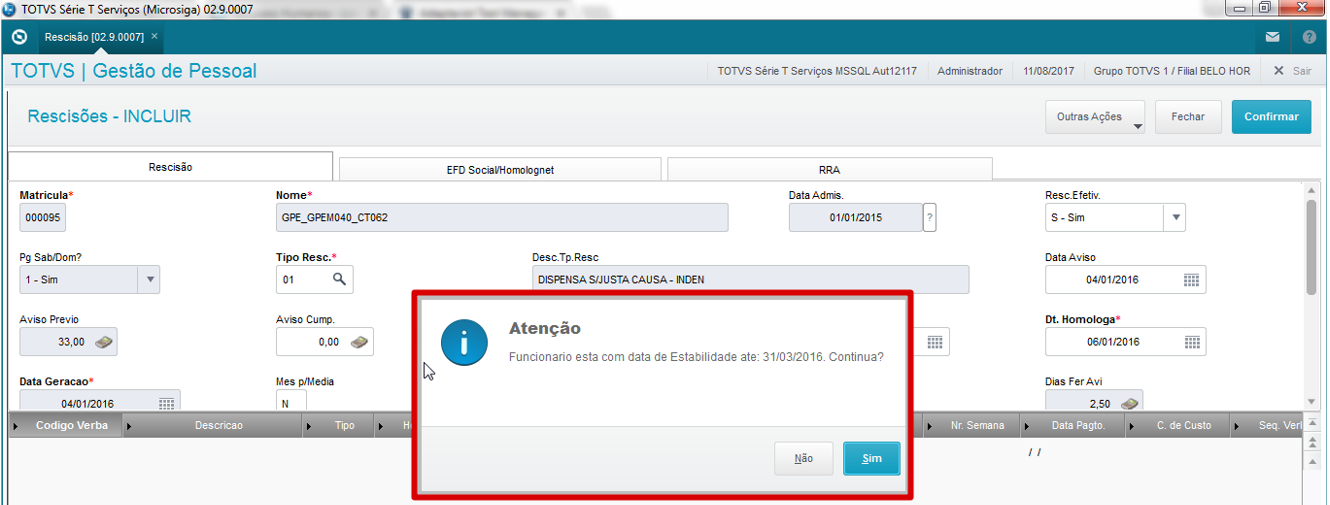Open the Data Aviso calendar icon
Viewport: 1330px width, 505px height.
point(1191,280)
